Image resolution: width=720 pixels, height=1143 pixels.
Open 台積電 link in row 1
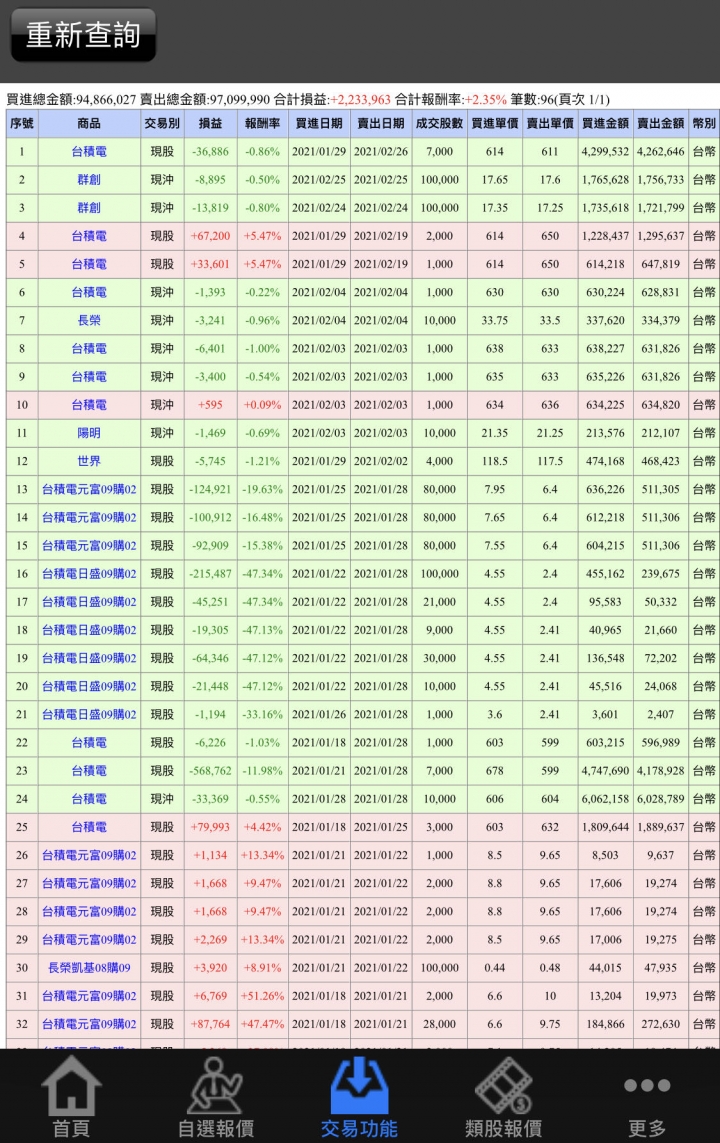coord(89,152)
